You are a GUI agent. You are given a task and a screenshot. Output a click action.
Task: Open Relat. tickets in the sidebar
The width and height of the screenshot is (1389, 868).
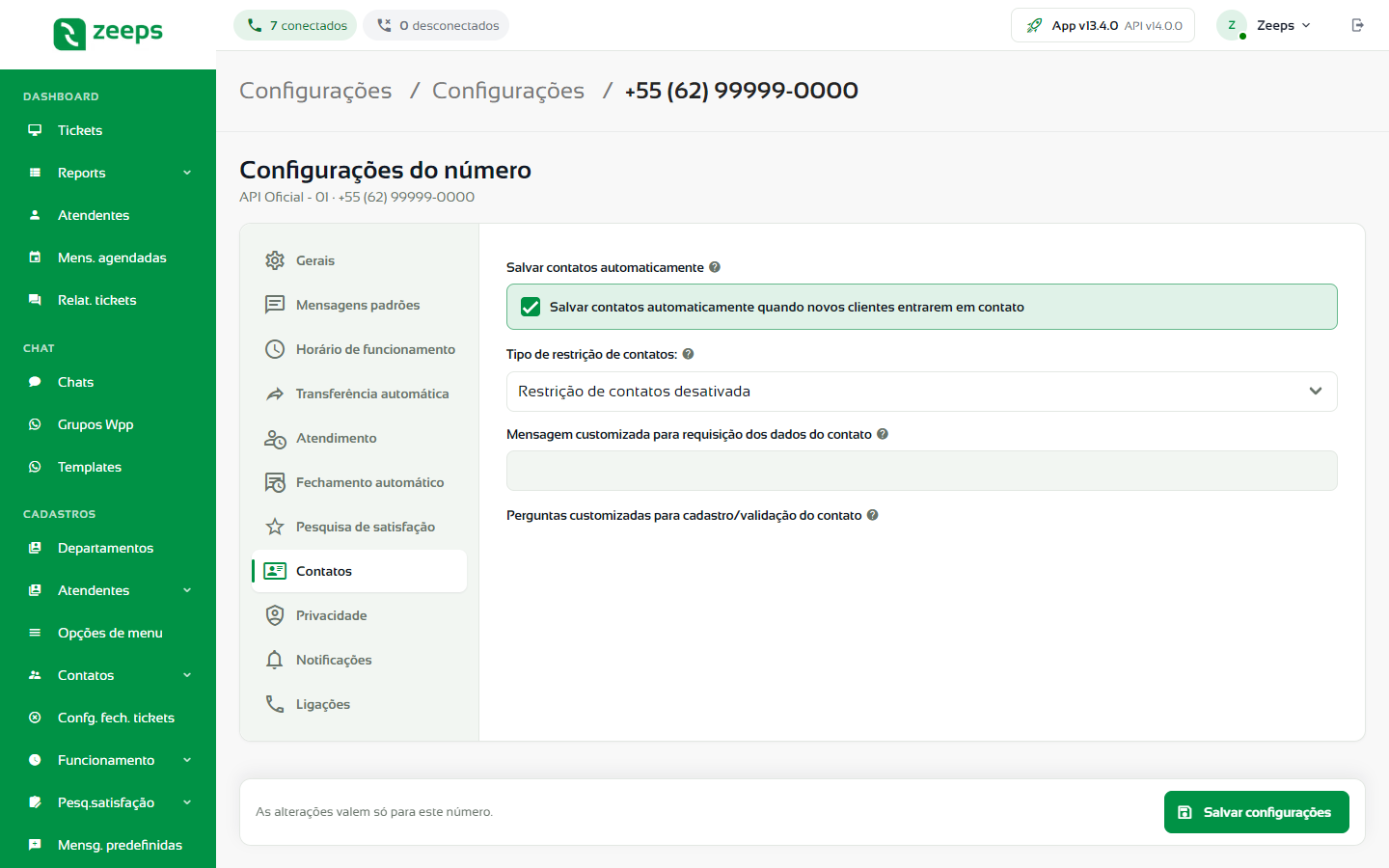tap(108, 300)
